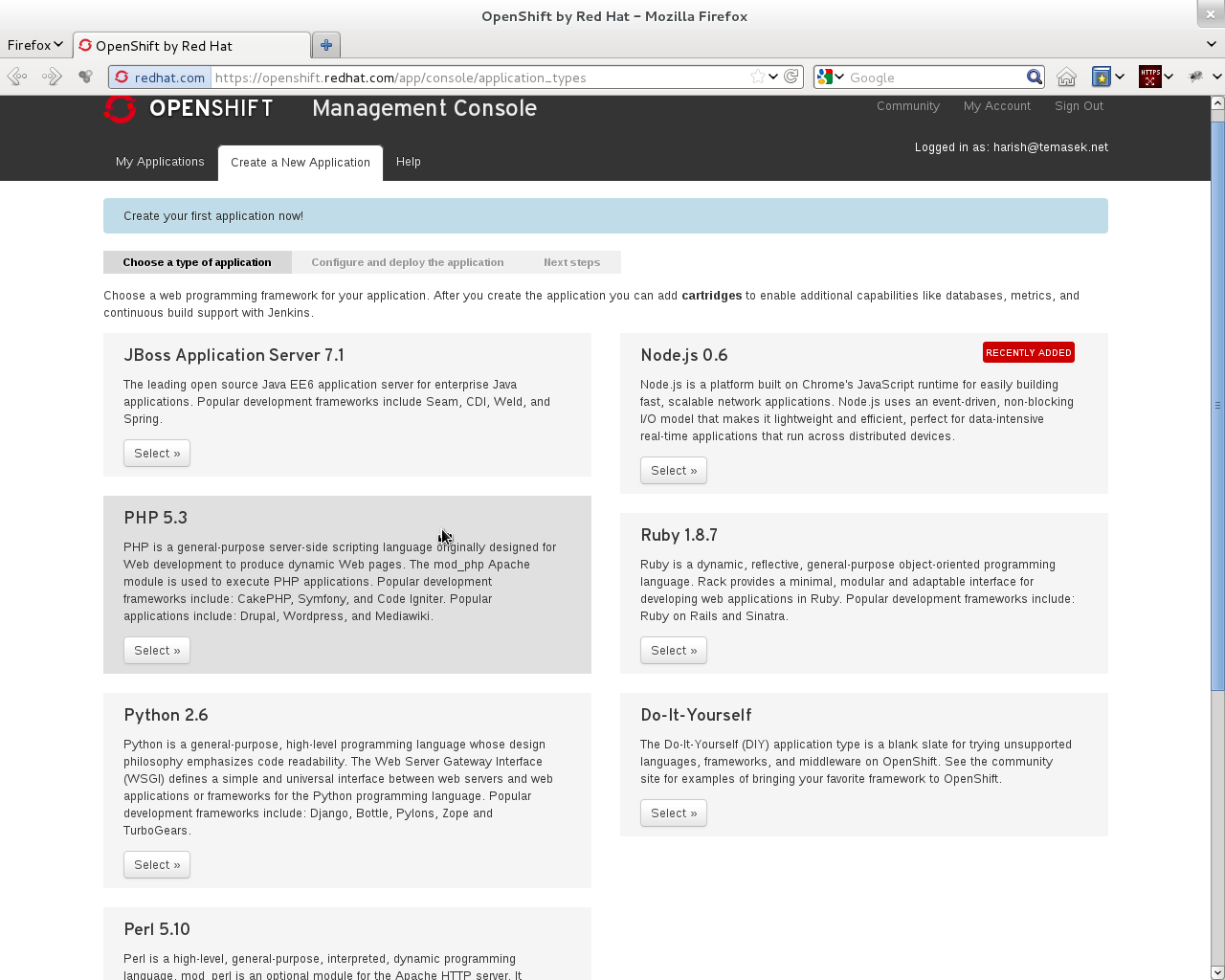Select the Create a New Application tab
Viewport: 1225px width, 980px height.
(x=301, y=163)
